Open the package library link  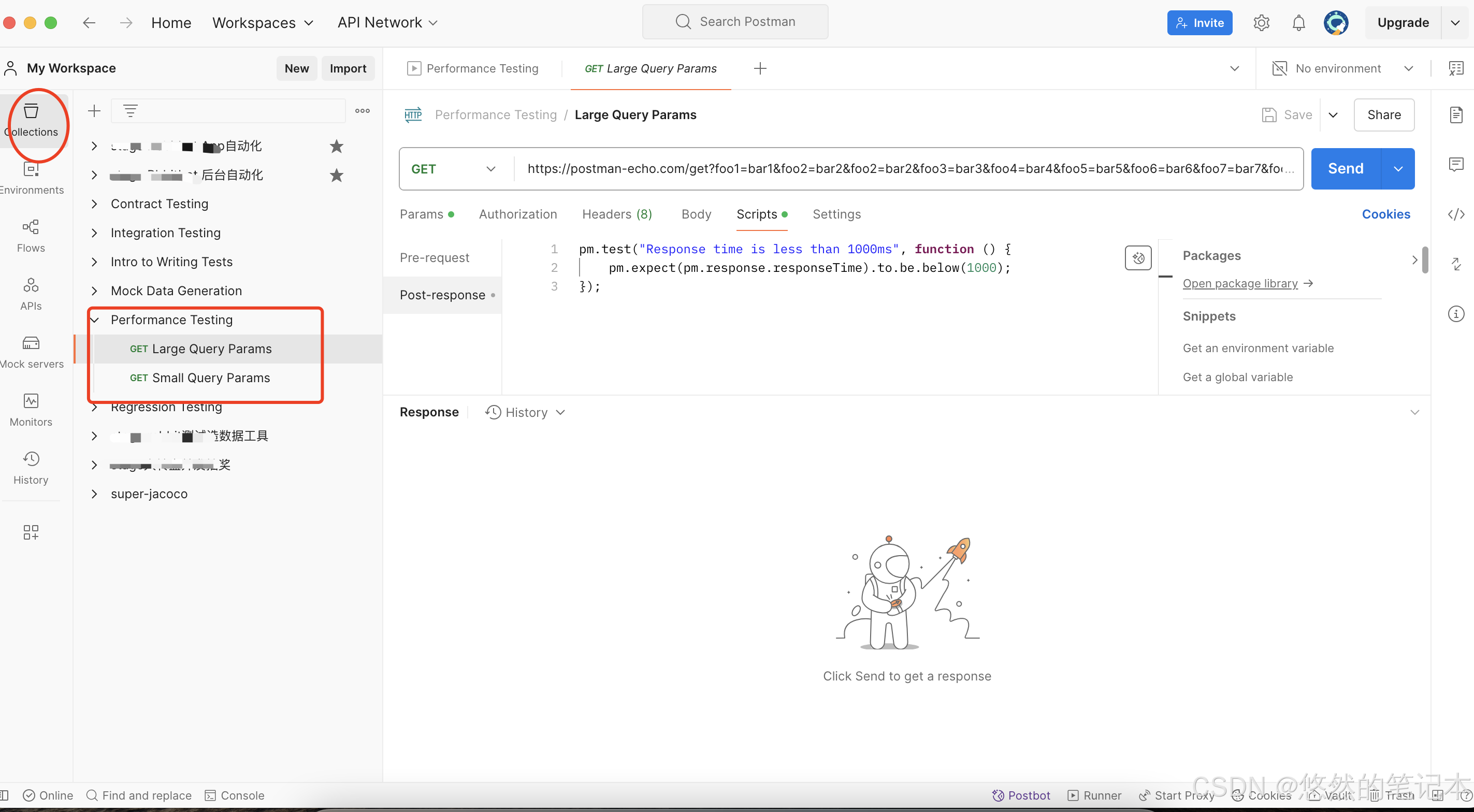(x=1240, y=283)
